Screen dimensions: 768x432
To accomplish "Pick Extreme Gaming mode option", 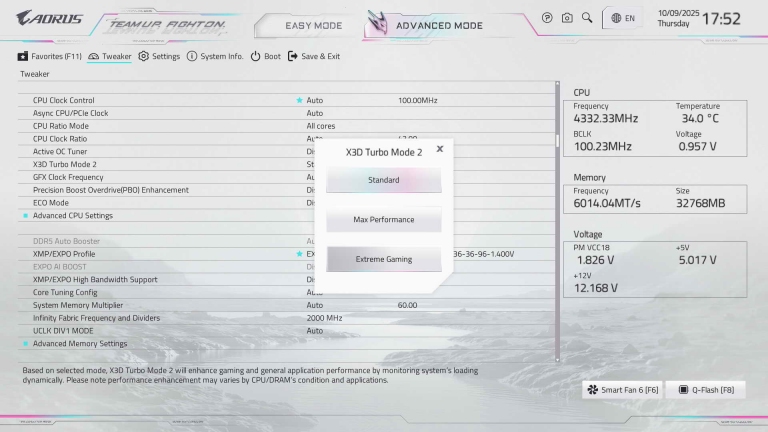I will click(383, 259).
